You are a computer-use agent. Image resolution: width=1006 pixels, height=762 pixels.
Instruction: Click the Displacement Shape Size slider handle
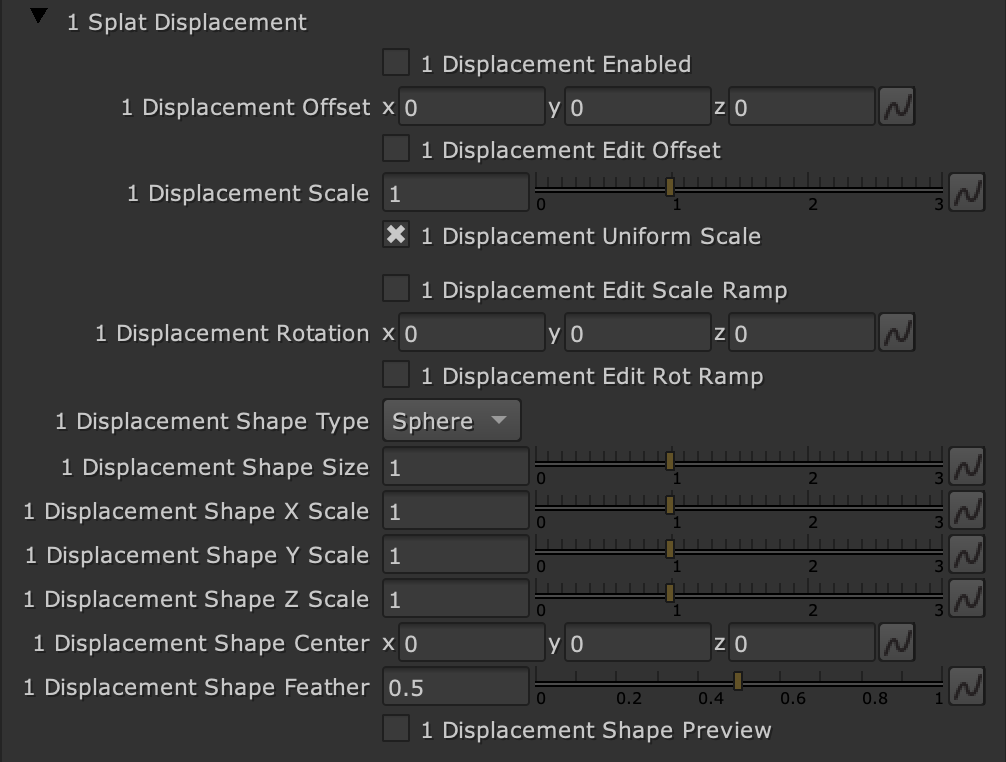[670, 461]
